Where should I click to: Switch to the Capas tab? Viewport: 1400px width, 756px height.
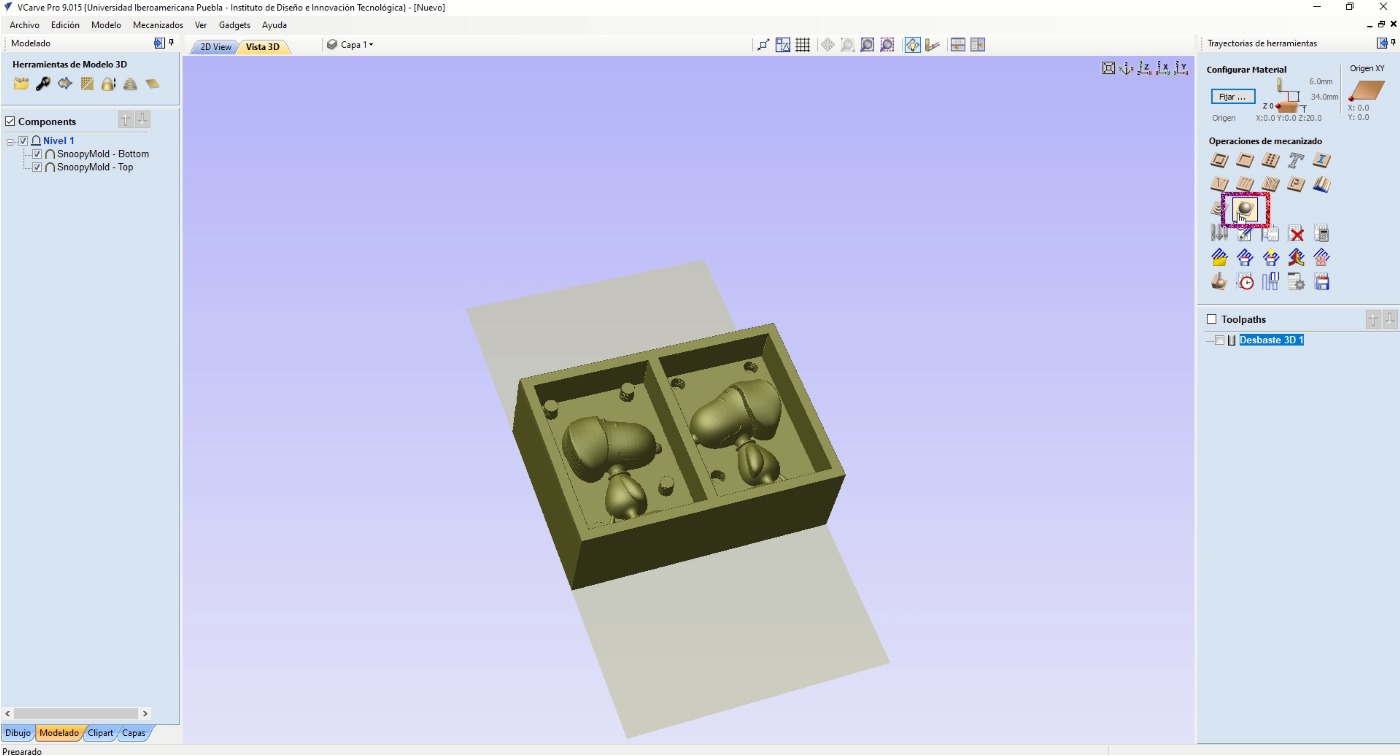[x=134, y=733]
